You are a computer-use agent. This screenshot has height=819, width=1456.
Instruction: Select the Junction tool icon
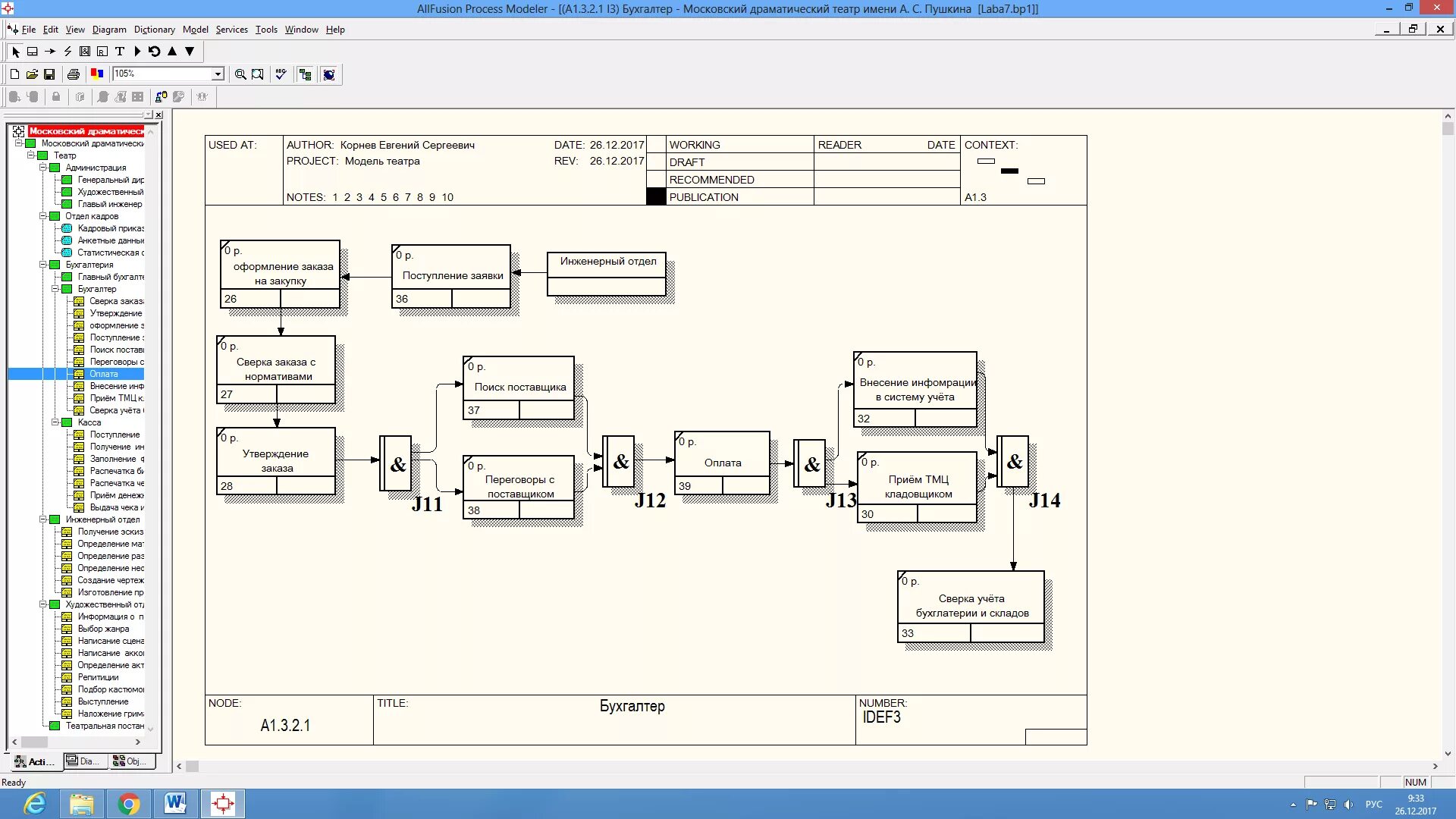point(85,52)
